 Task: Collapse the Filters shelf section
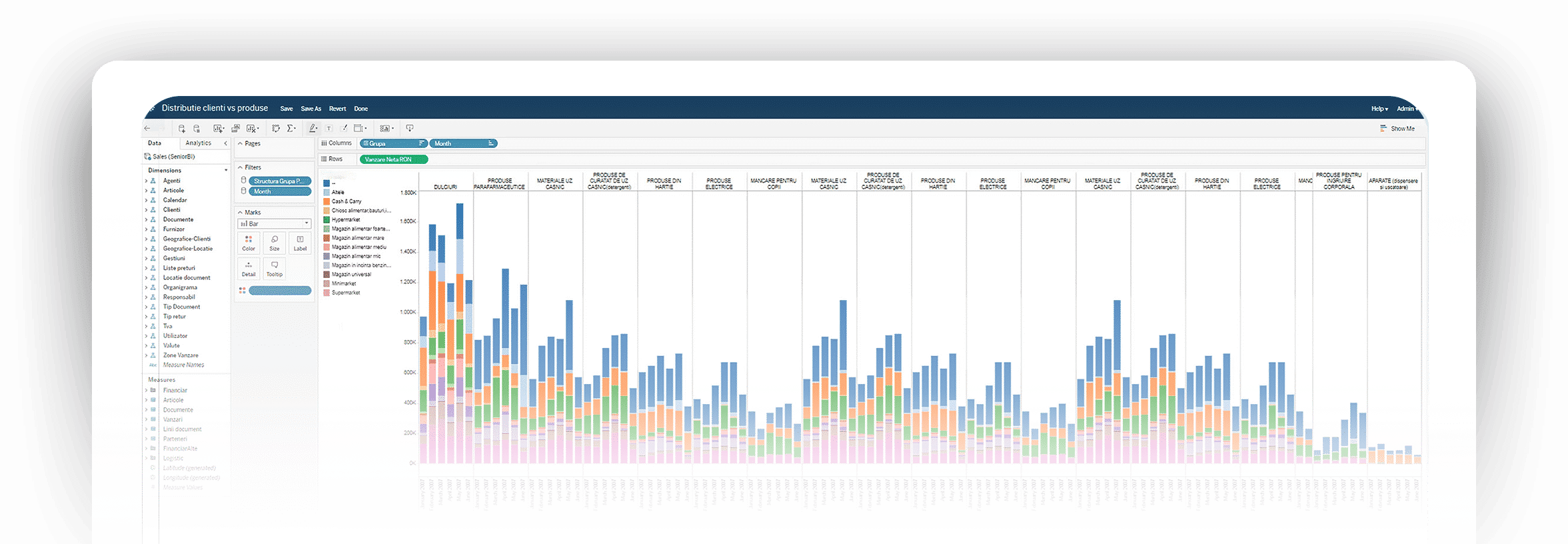pos(241,167)
